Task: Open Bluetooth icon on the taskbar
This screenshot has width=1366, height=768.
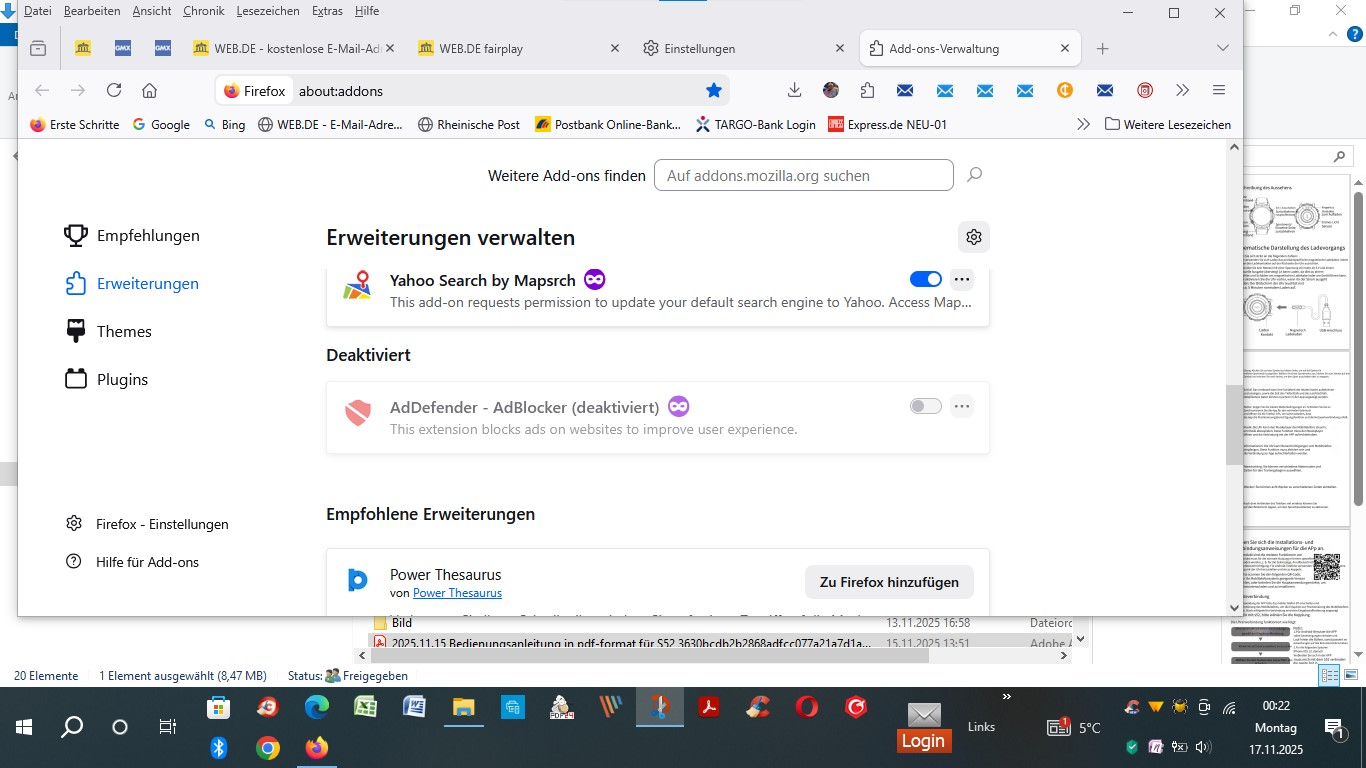Action: point(218,748)
